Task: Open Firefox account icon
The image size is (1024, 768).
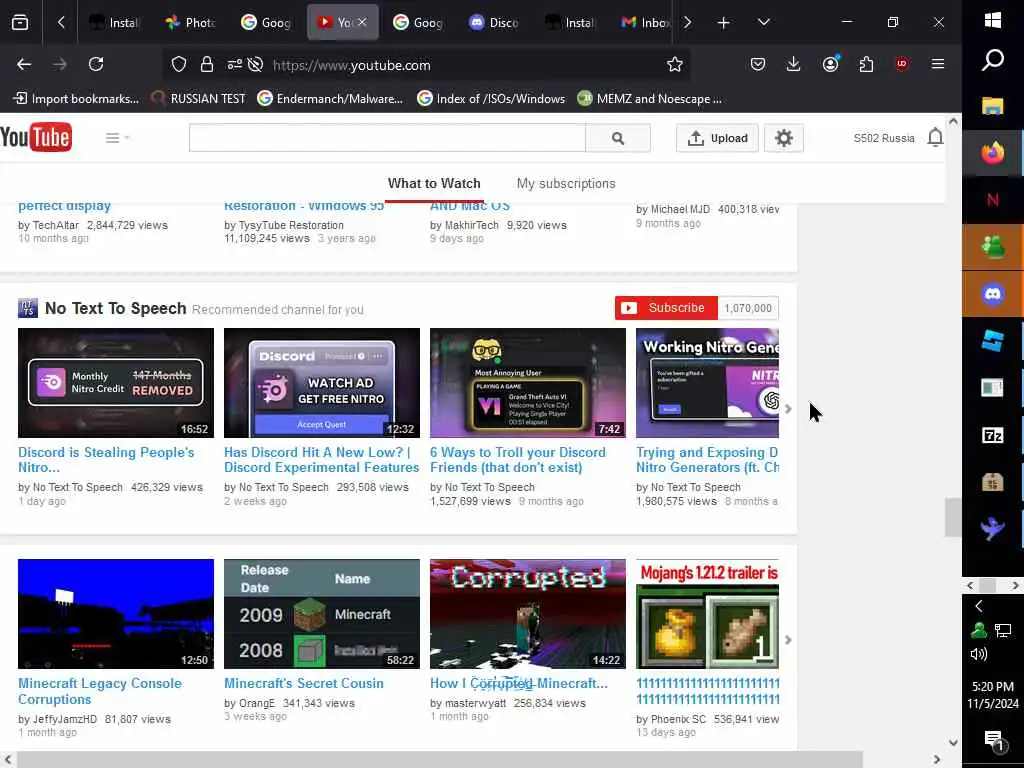Action: (x=831, y=64)
